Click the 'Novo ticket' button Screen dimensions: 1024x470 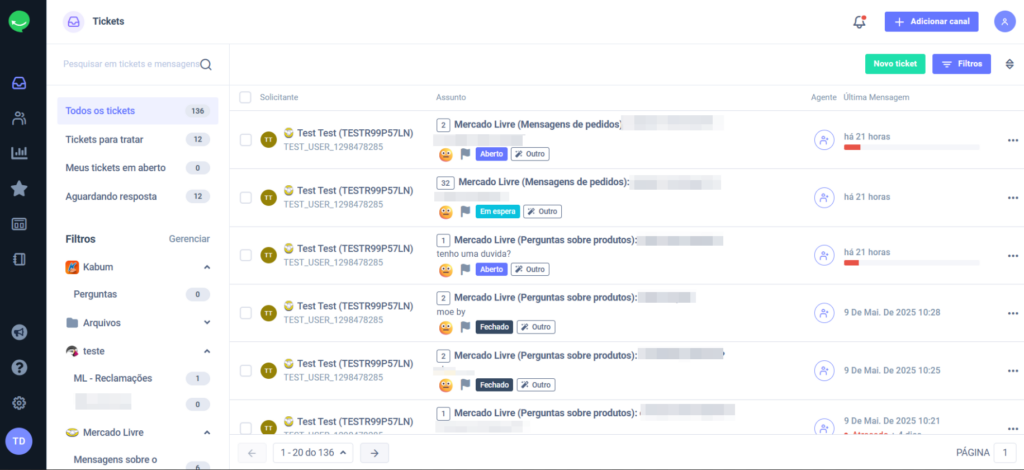pos(895,64)
